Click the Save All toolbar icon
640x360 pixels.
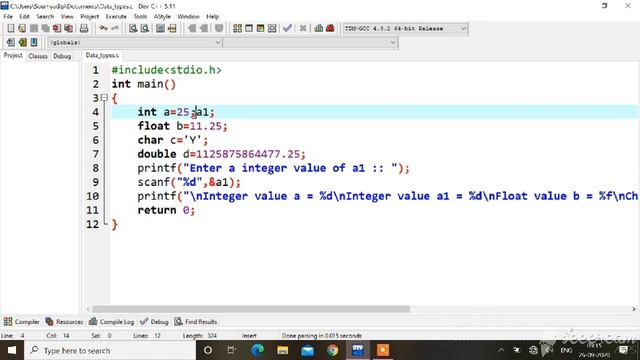(45, 28)
